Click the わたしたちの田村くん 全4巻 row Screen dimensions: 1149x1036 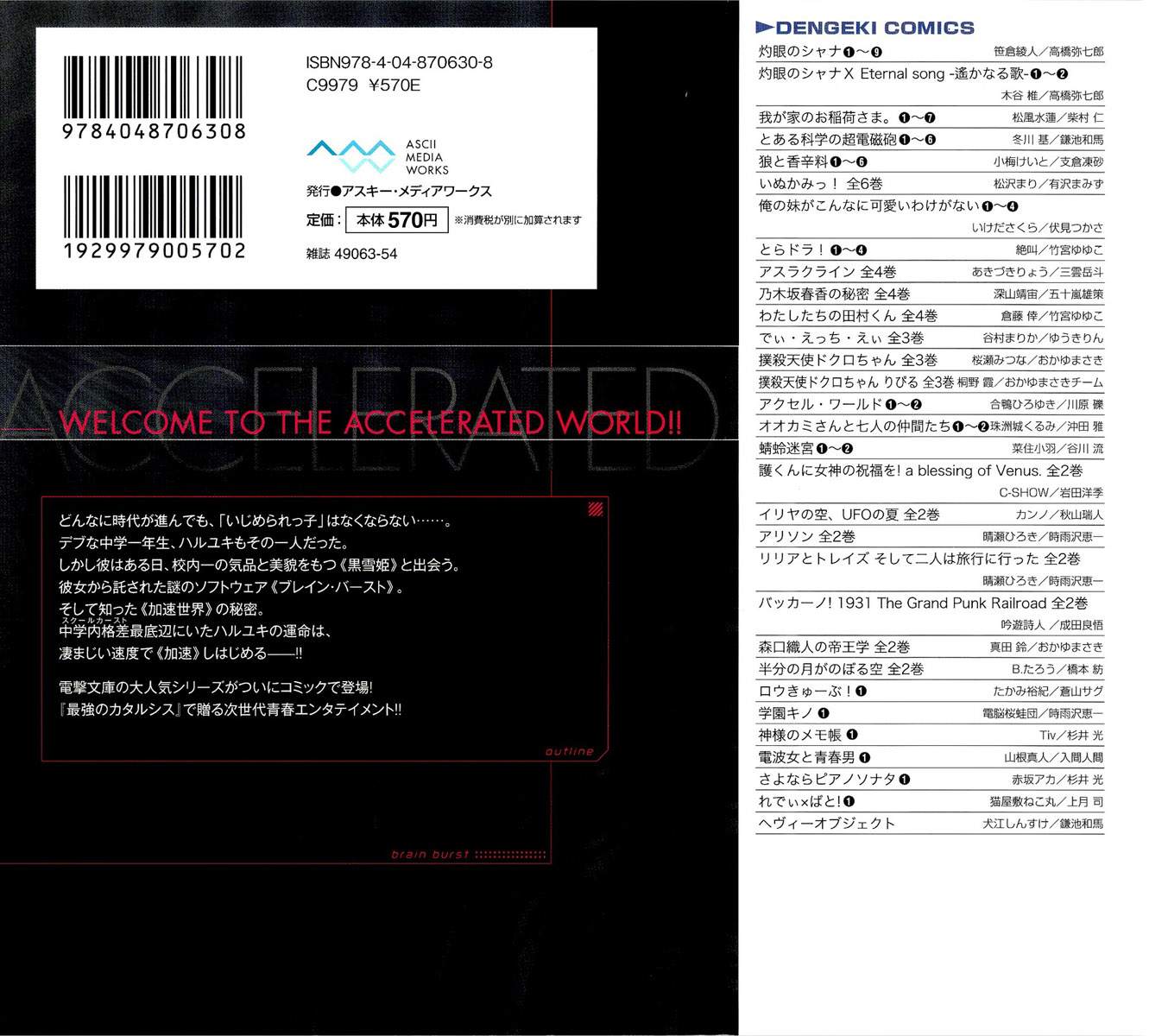(x=930, y=317)
